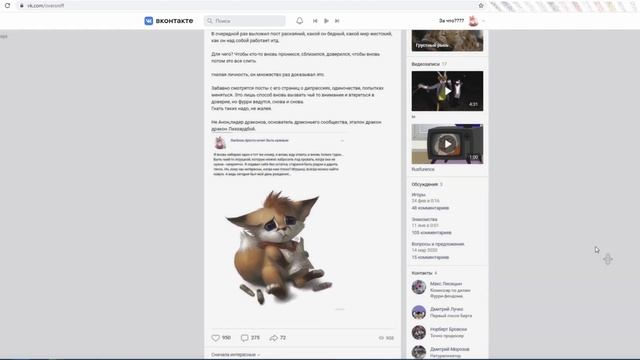Screen dimensions: 640x360
Task: Skip to previous track in header player
Action: 315,21
